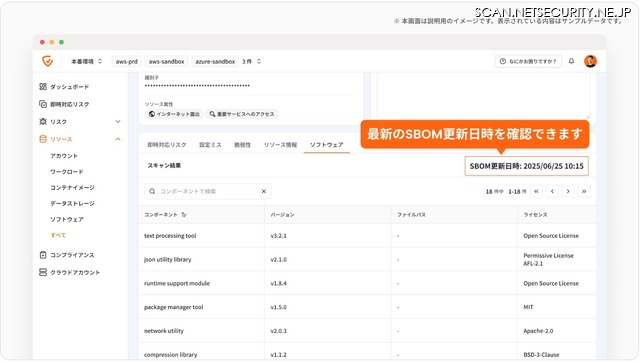Select the azure-sandbox account chip

215,62
